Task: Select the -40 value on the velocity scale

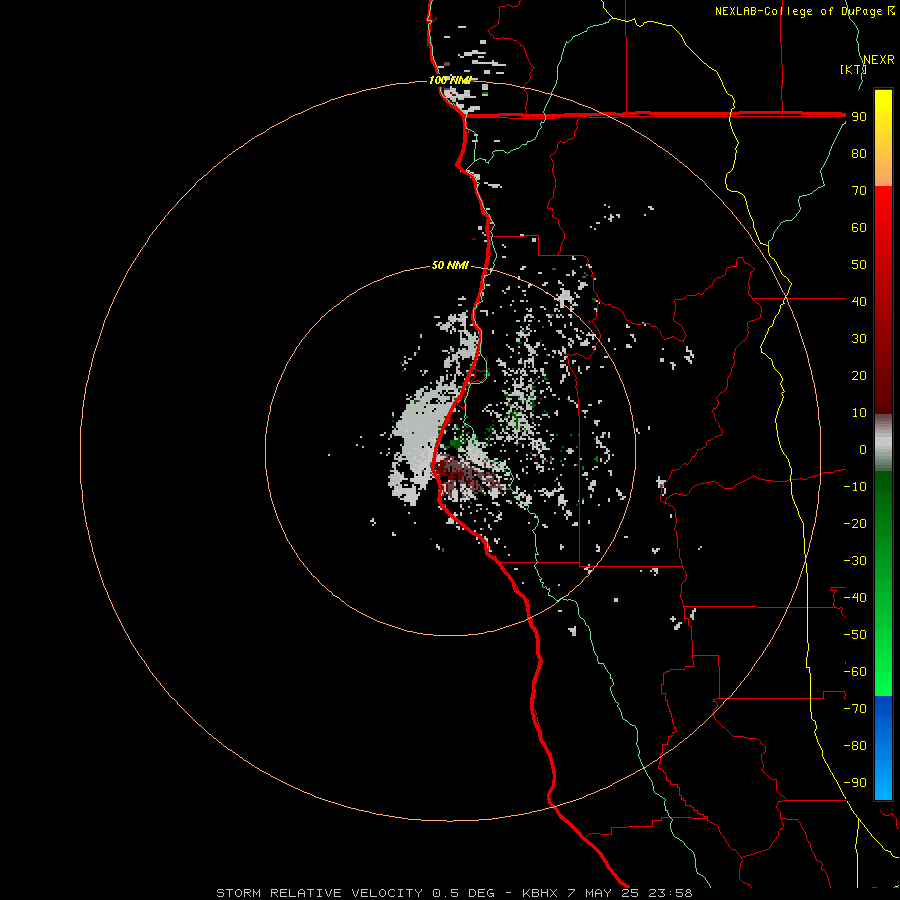Action: [855, 598]
